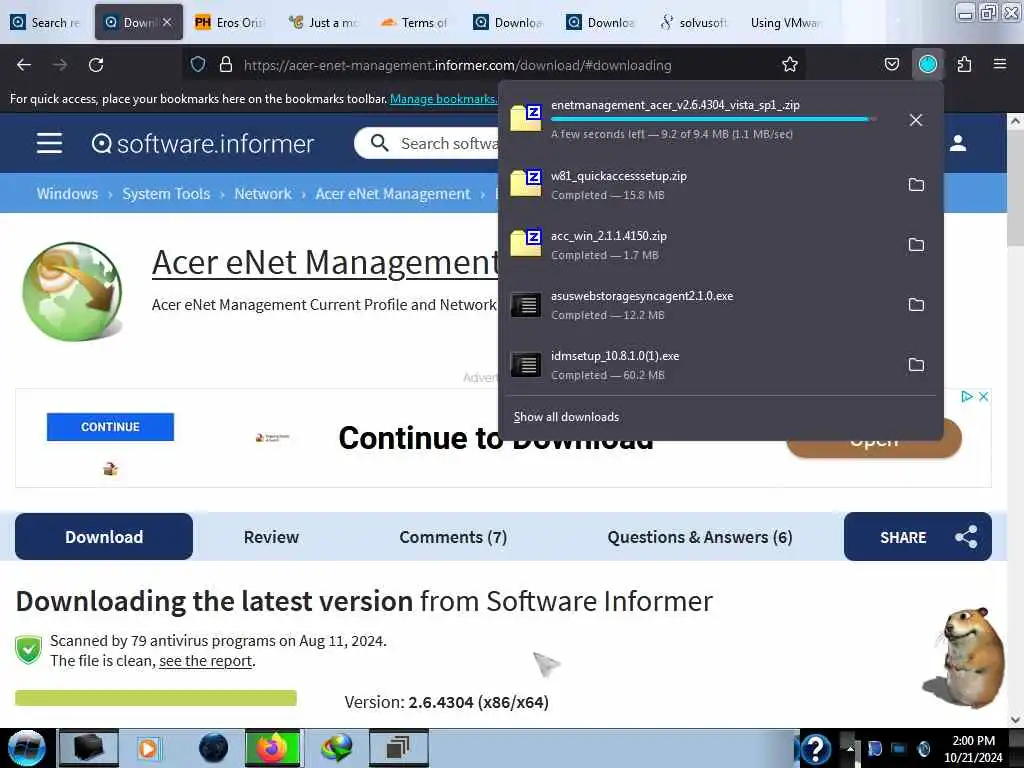Click the enetmanagement download progress bar
This screenshot has height=768, width=1024.
712,120
